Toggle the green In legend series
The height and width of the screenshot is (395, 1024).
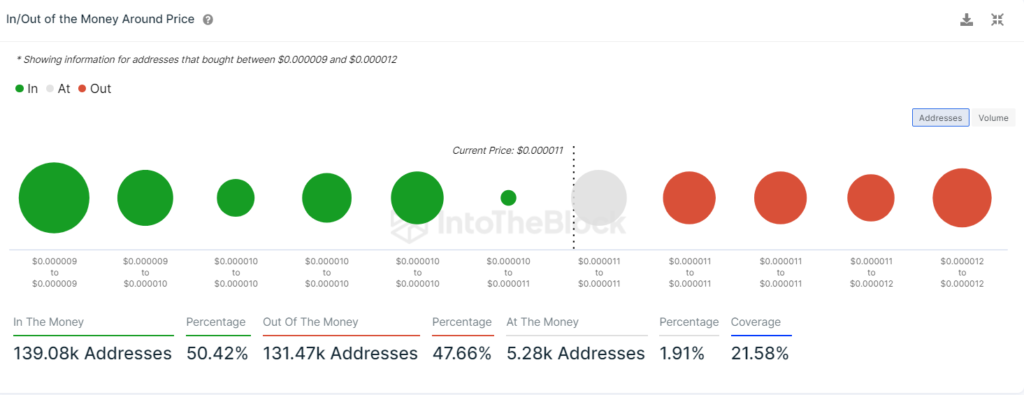tap(27, 89)
